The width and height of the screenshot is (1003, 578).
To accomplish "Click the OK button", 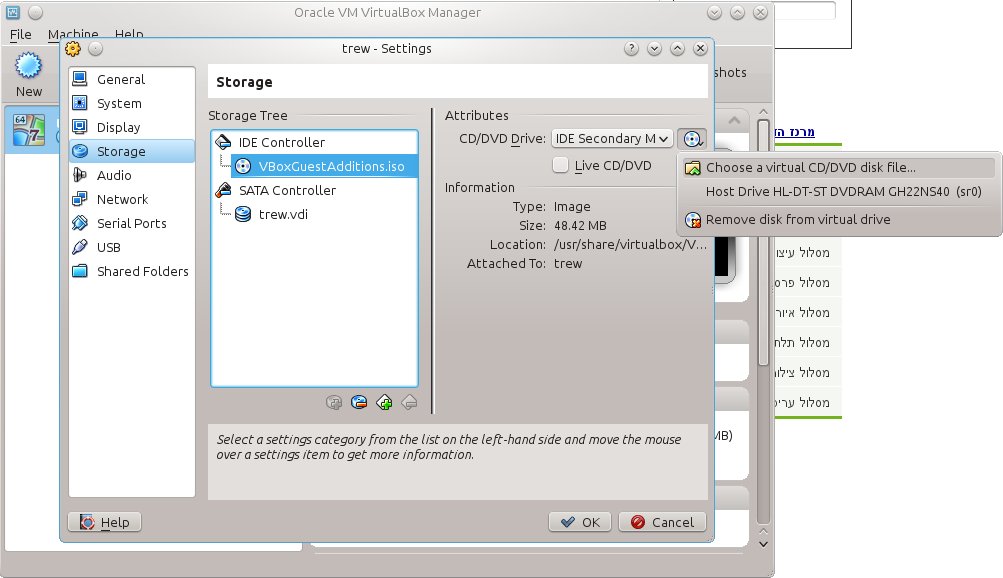I will pos(580,522).
